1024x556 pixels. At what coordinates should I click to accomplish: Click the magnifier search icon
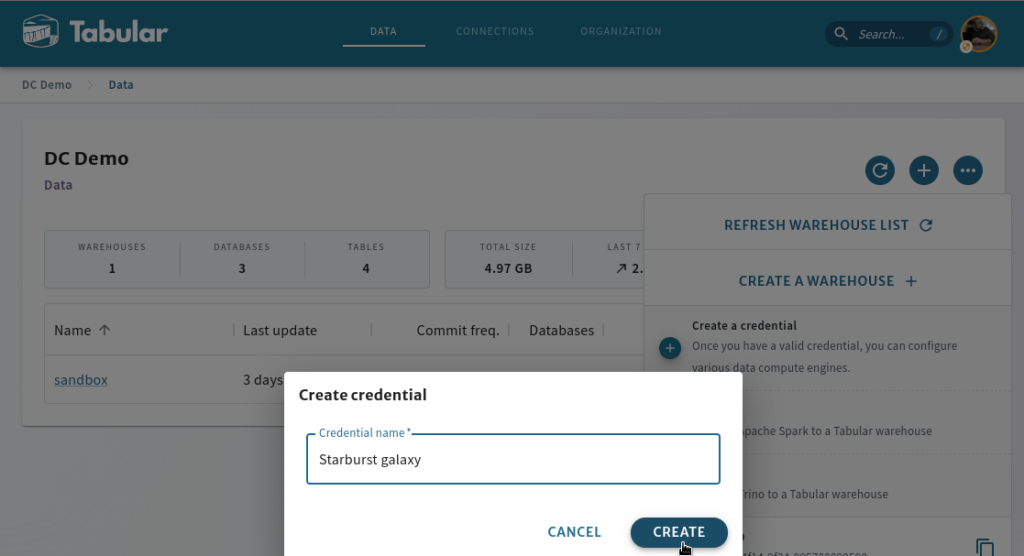[x=841, y=34]
